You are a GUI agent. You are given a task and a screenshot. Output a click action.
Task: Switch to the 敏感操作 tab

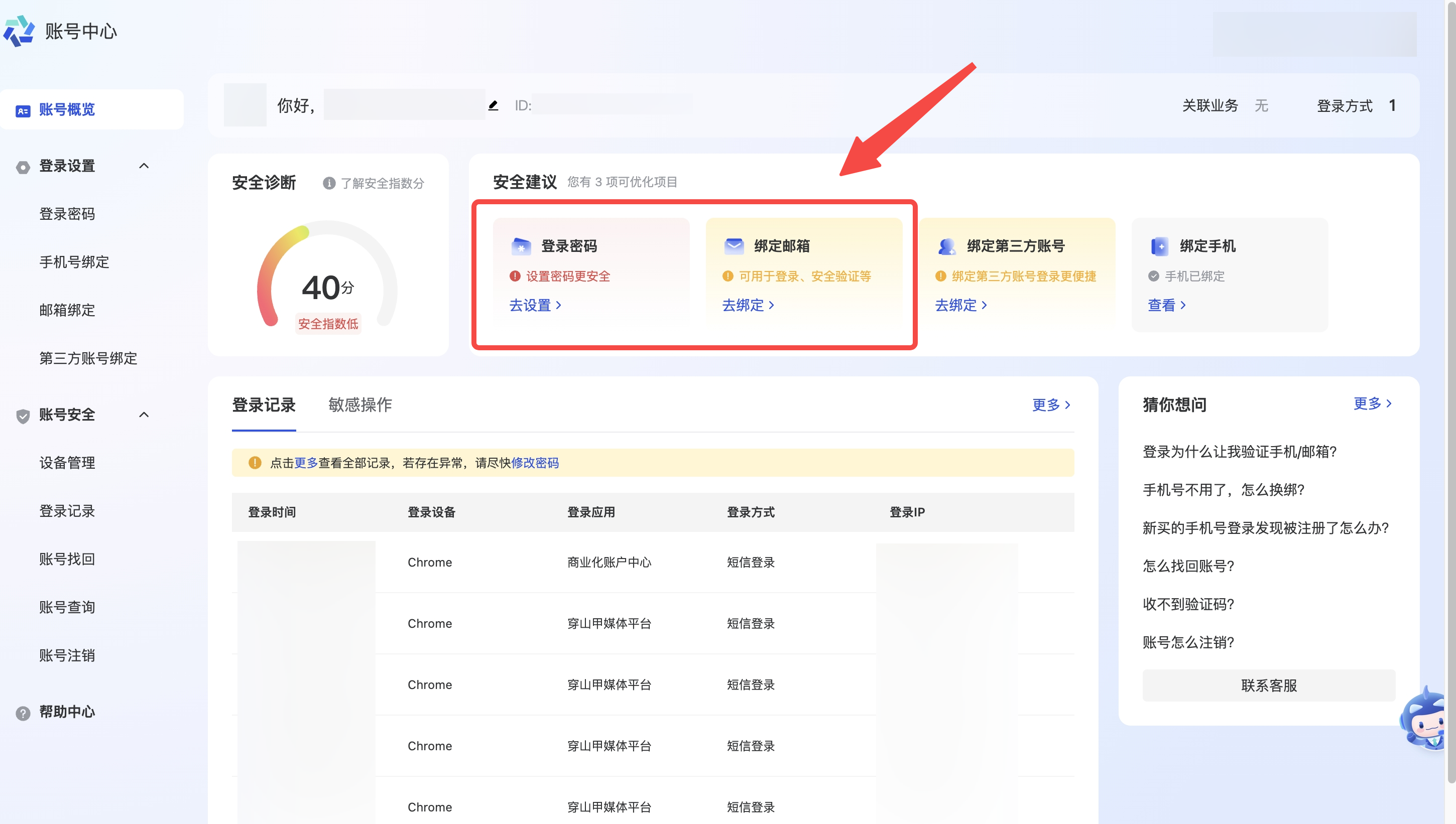point(360,404)
